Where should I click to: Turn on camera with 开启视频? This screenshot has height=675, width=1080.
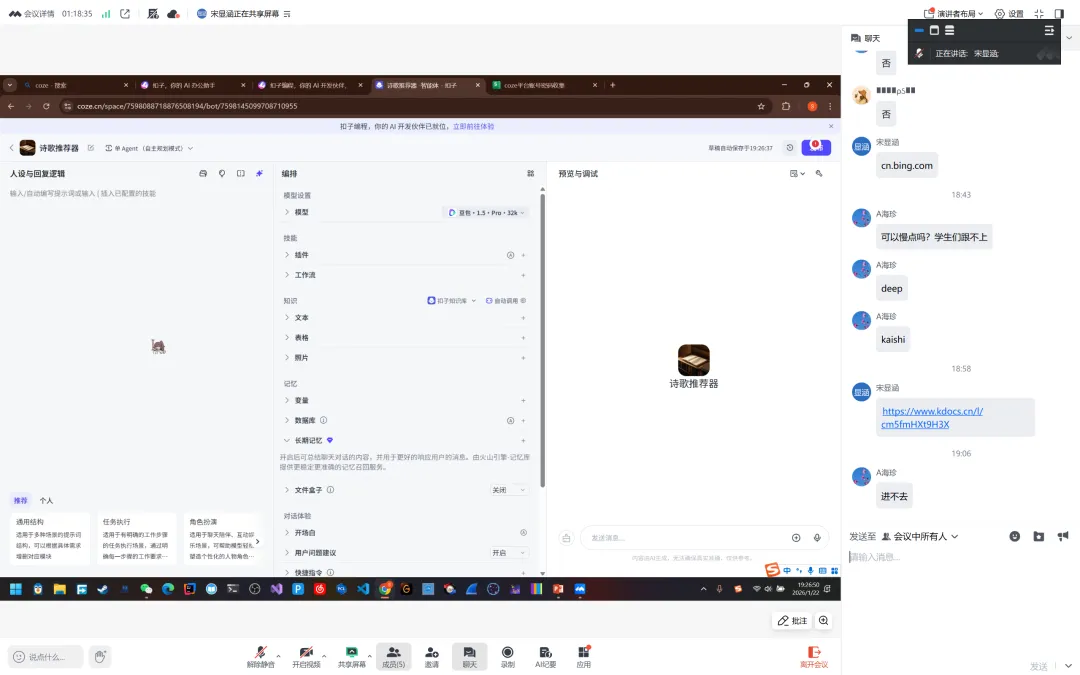(x=307, y=656)
